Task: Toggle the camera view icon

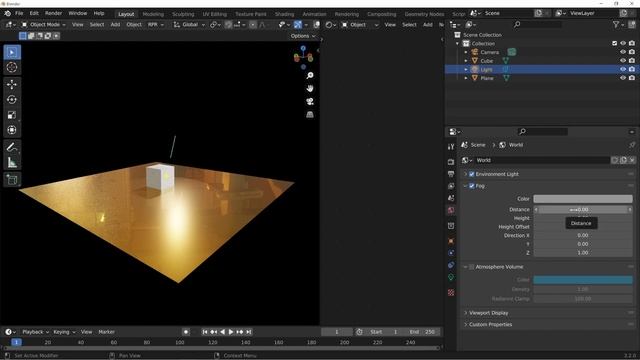Action: pos(310,102)
